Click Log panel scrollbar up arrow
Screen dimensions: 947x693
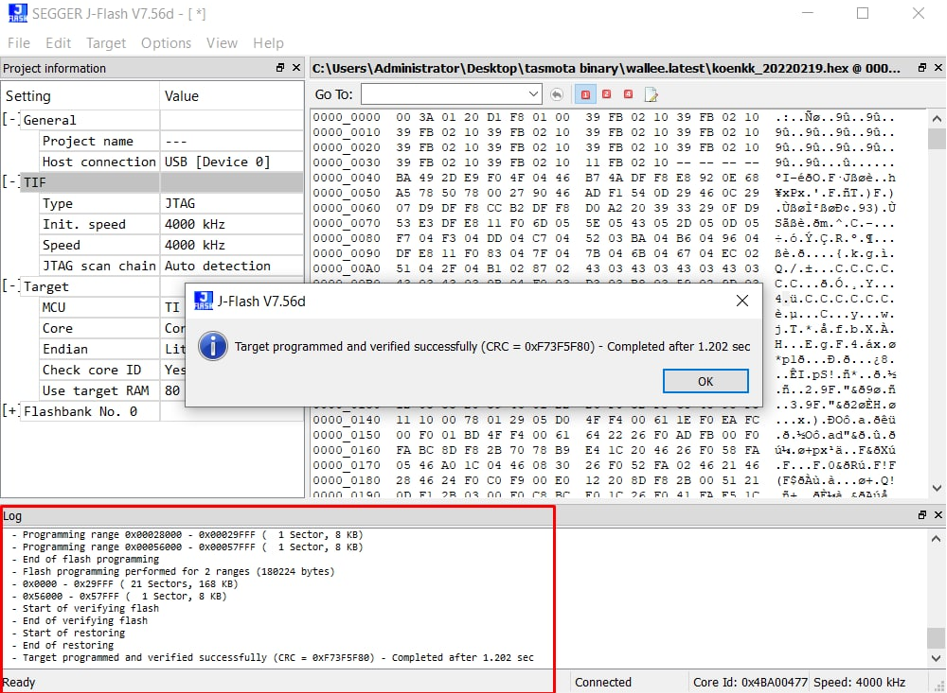pos(936,538)
